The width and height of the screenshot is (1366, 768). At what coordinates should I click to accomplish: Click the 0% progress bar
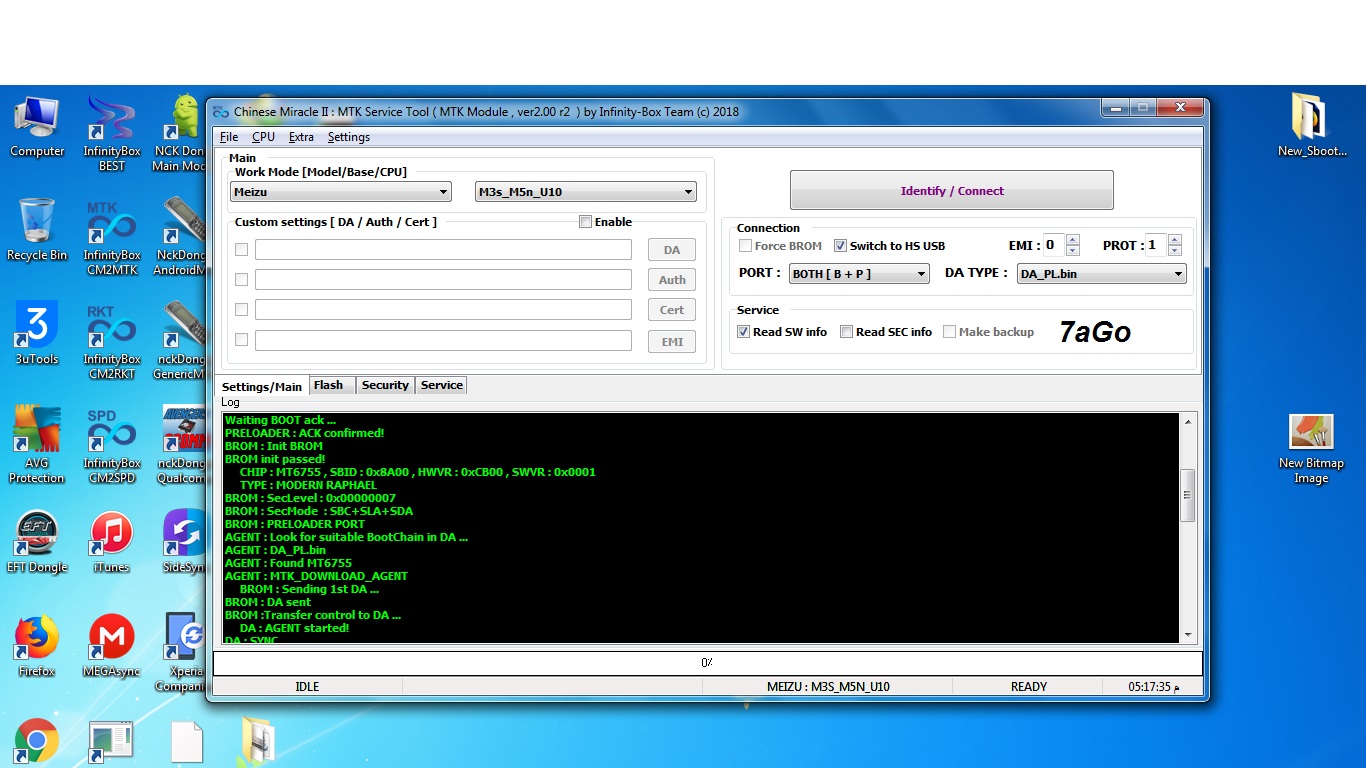tap(707, 663)
